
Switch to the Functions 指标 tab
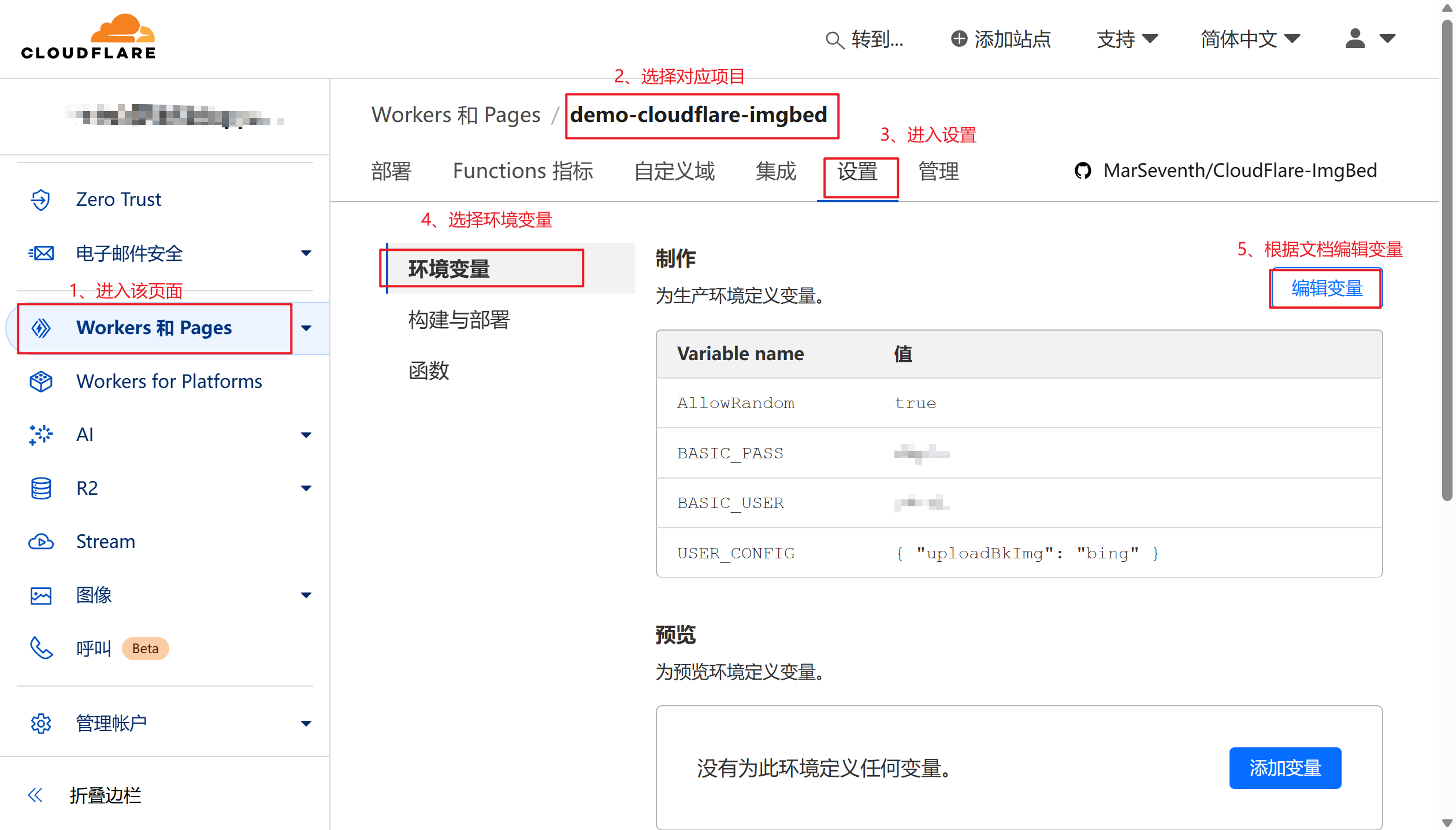click(x=523, y=172)
